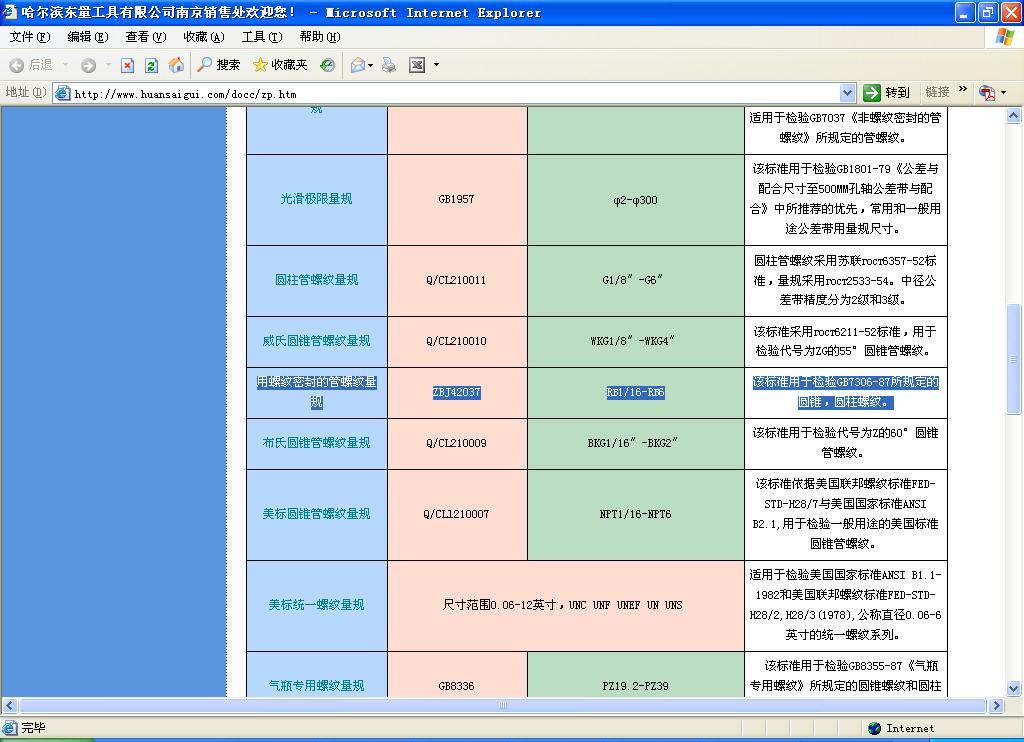The height and width of the screenshot is (742, 1024).
Task: Click the vertical scrollbar up arrow
Action: (x=1014, y=116)
